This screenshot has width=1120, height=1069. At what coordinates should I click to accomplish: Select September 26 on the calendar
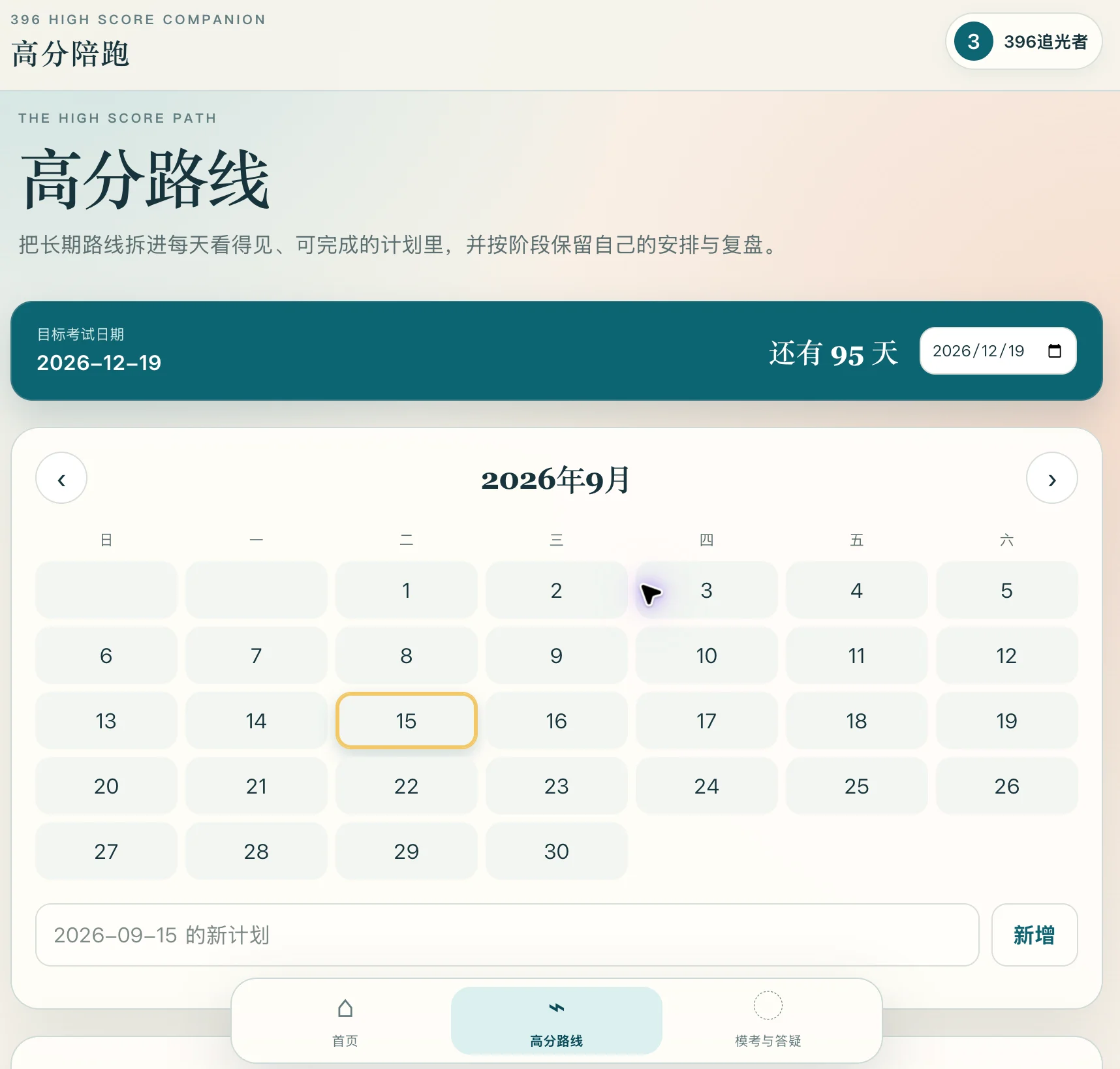(1006, 786)
